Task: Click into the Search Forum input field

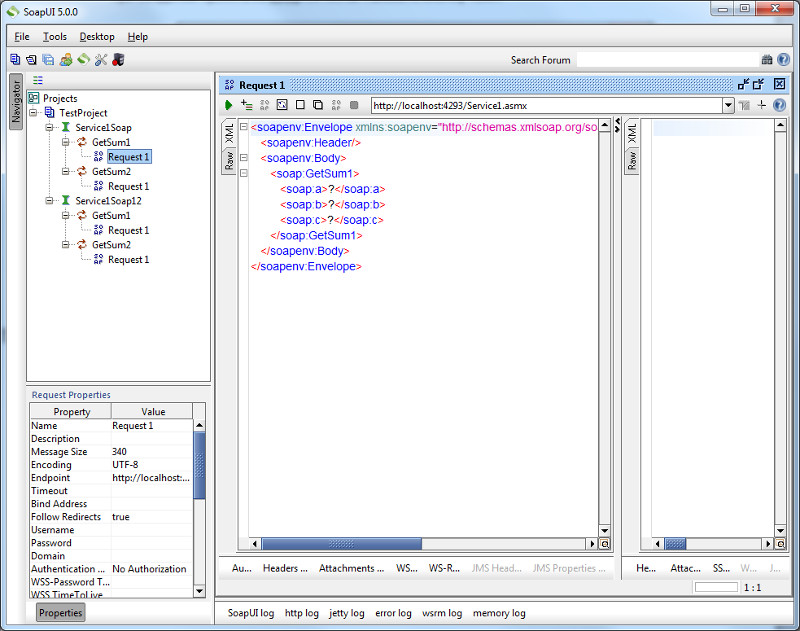Action: (x=668, y=60)
